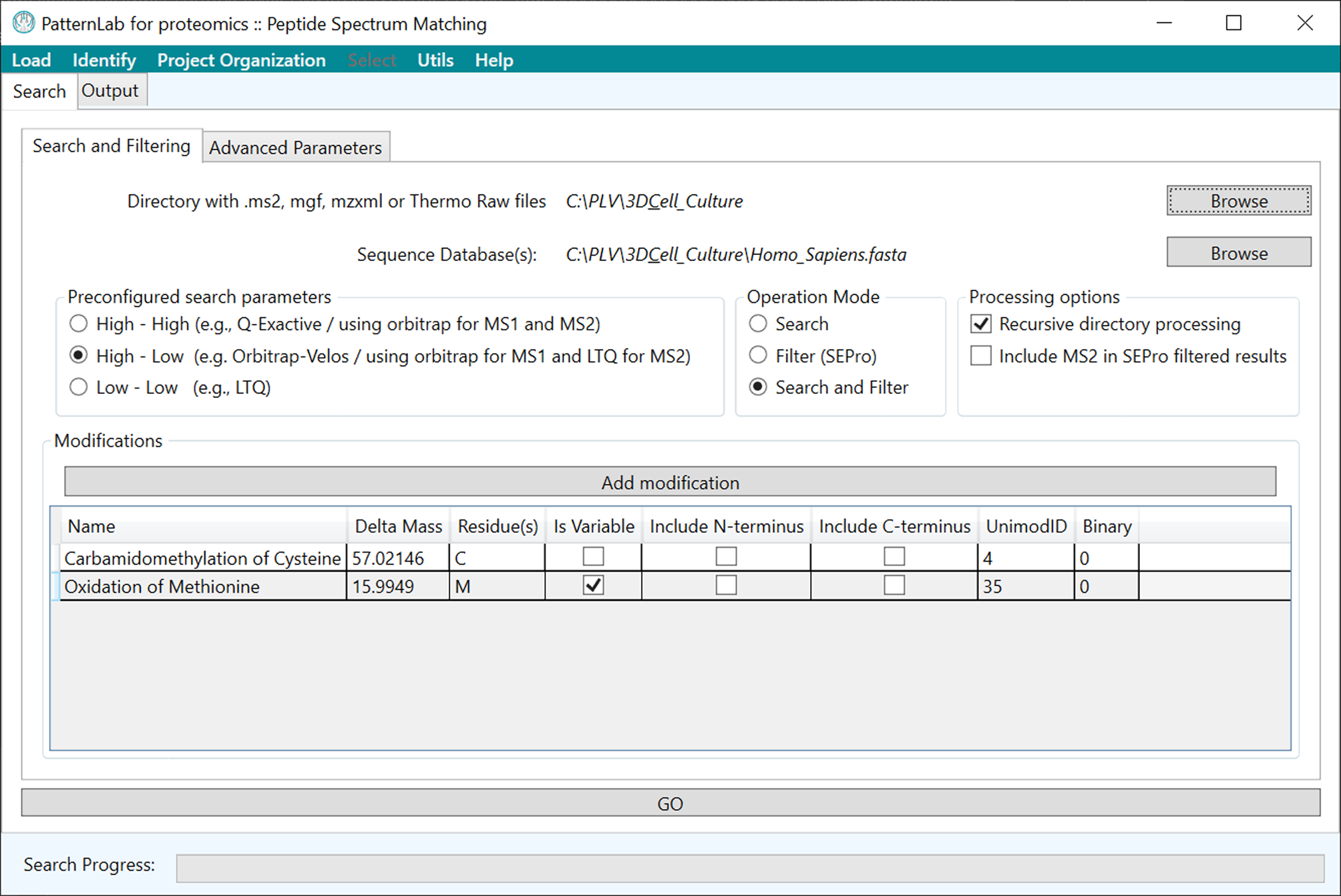Image resolution: width=1341 pixels, height=896 pixels.
Task: Click Binary cell in Carbamidomethylation row
Action: click(1107, 557)
